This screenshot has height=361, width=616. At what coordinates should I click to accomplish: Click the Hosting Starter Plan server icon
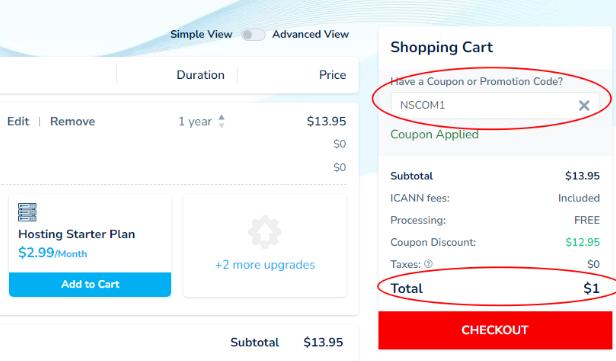click(x=27, y=213)
